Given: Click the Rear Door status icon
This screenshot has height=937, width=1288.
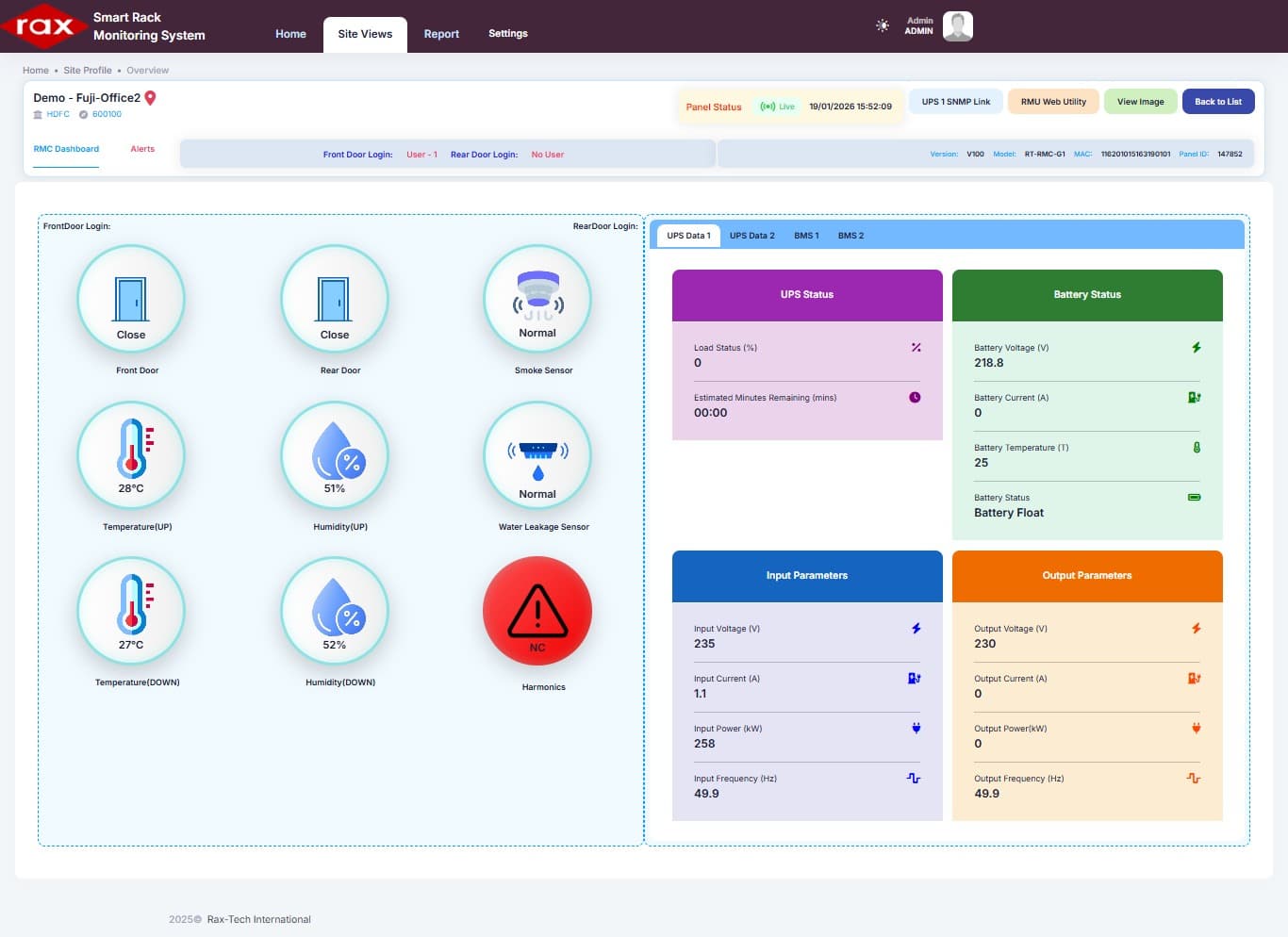Looking at the screenshot, I should (x=334, y=300).
